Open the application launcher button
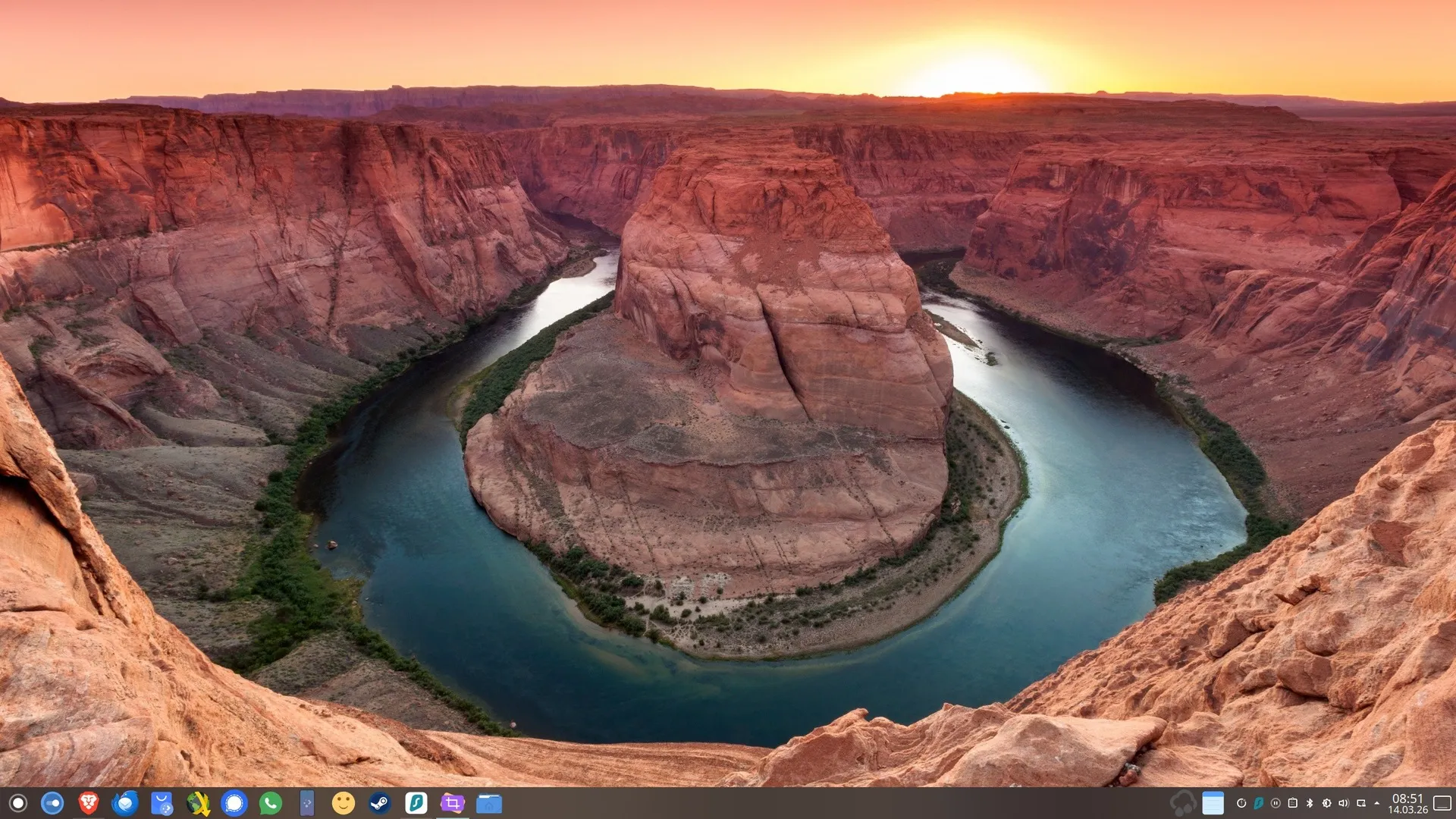Image resolution: width=1456 pixels, height=819 pixels. [x=18, y=803]
